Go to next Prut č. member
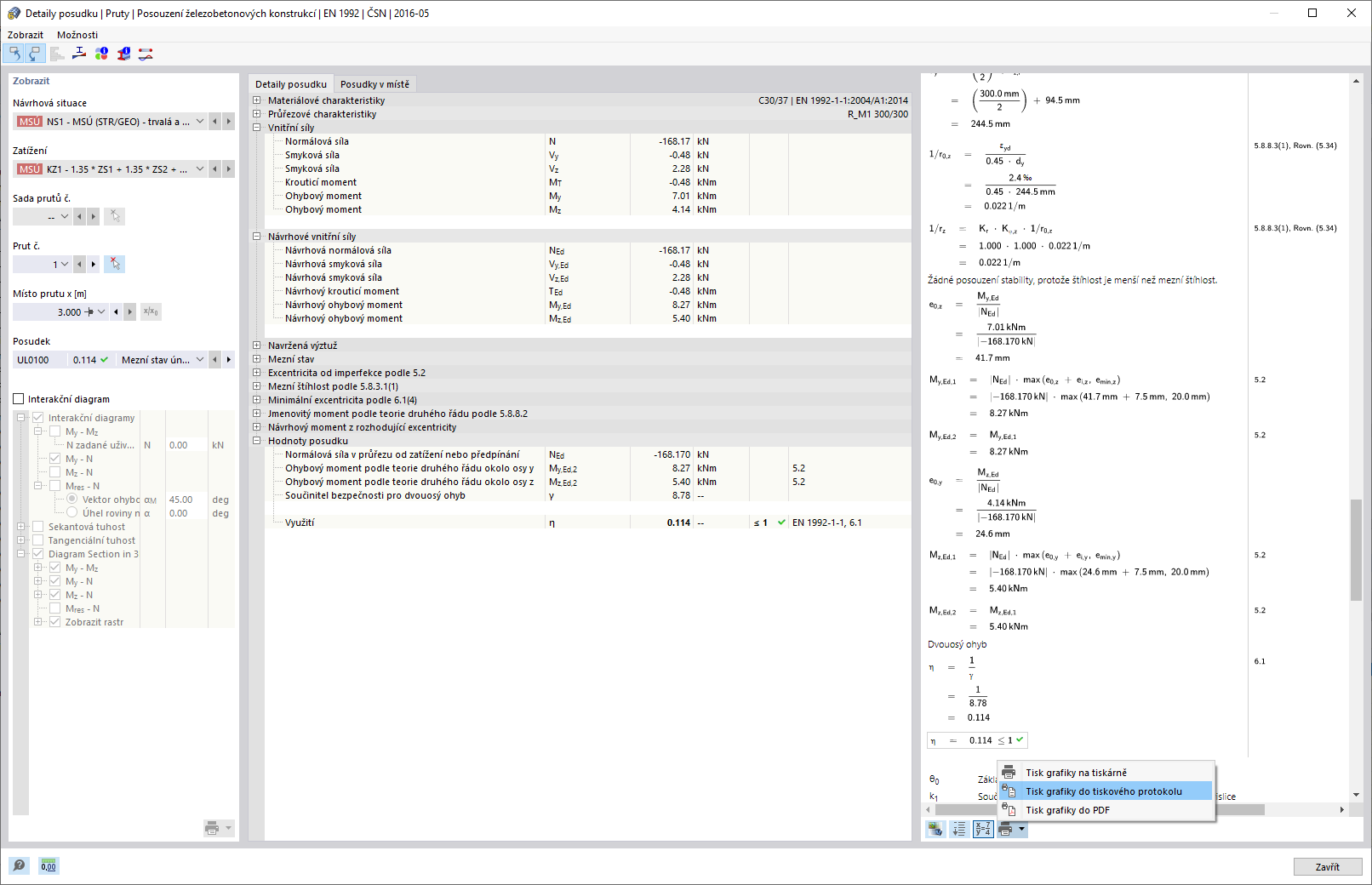This screenshot has height=885, width=1372. [x=94, y=265]
